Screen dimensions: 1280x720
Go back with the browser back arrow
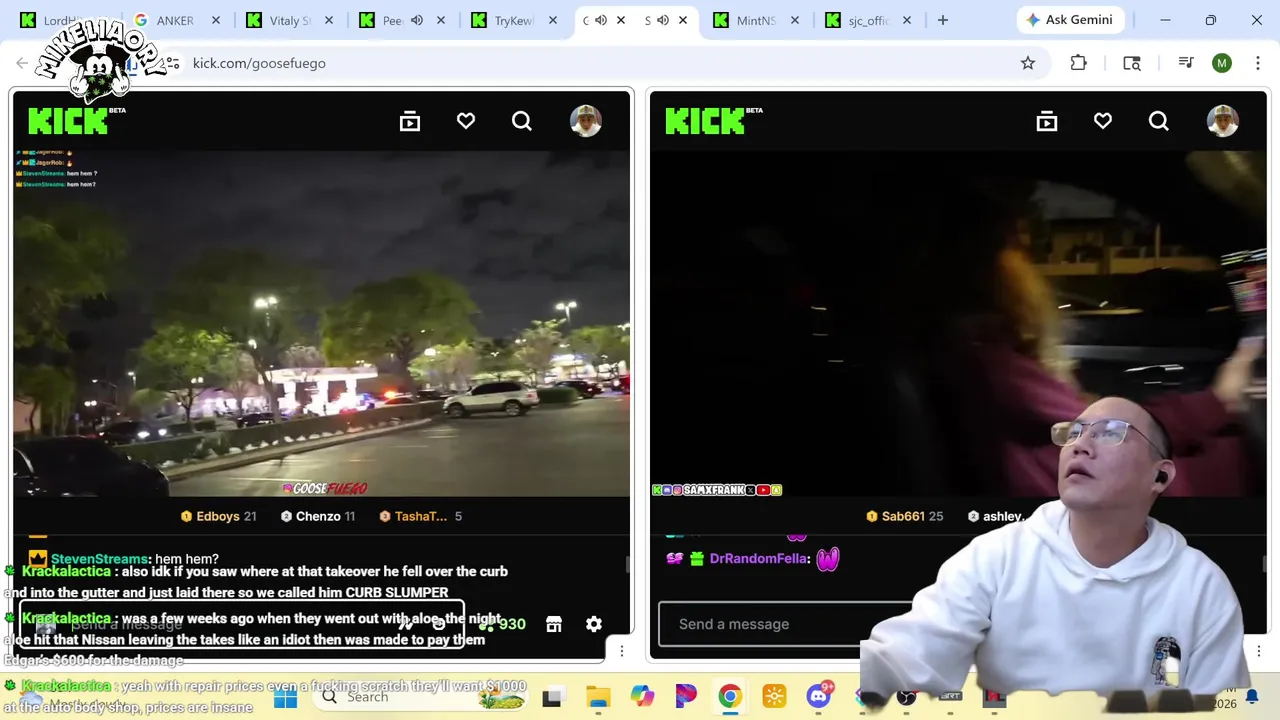point(22,63)
